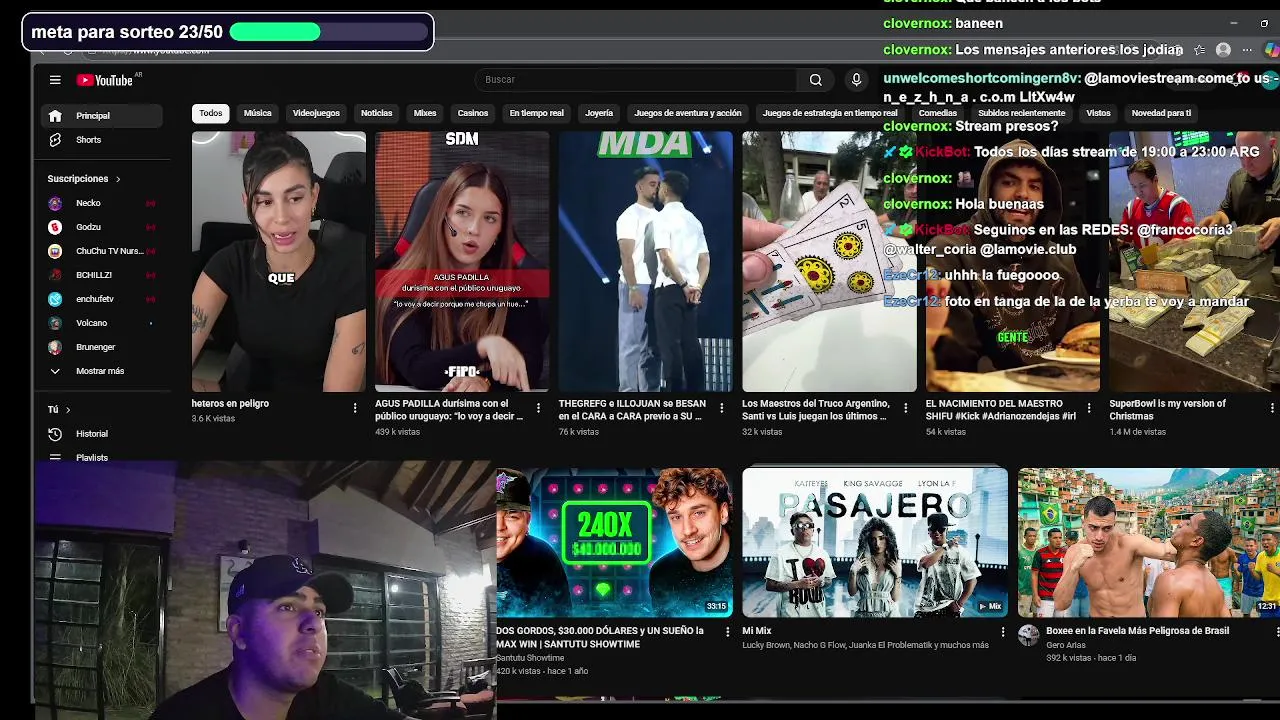Open BCHILLZI channel subscription
This screenshot has width=1280, height=720.
(x=102, y=275)
